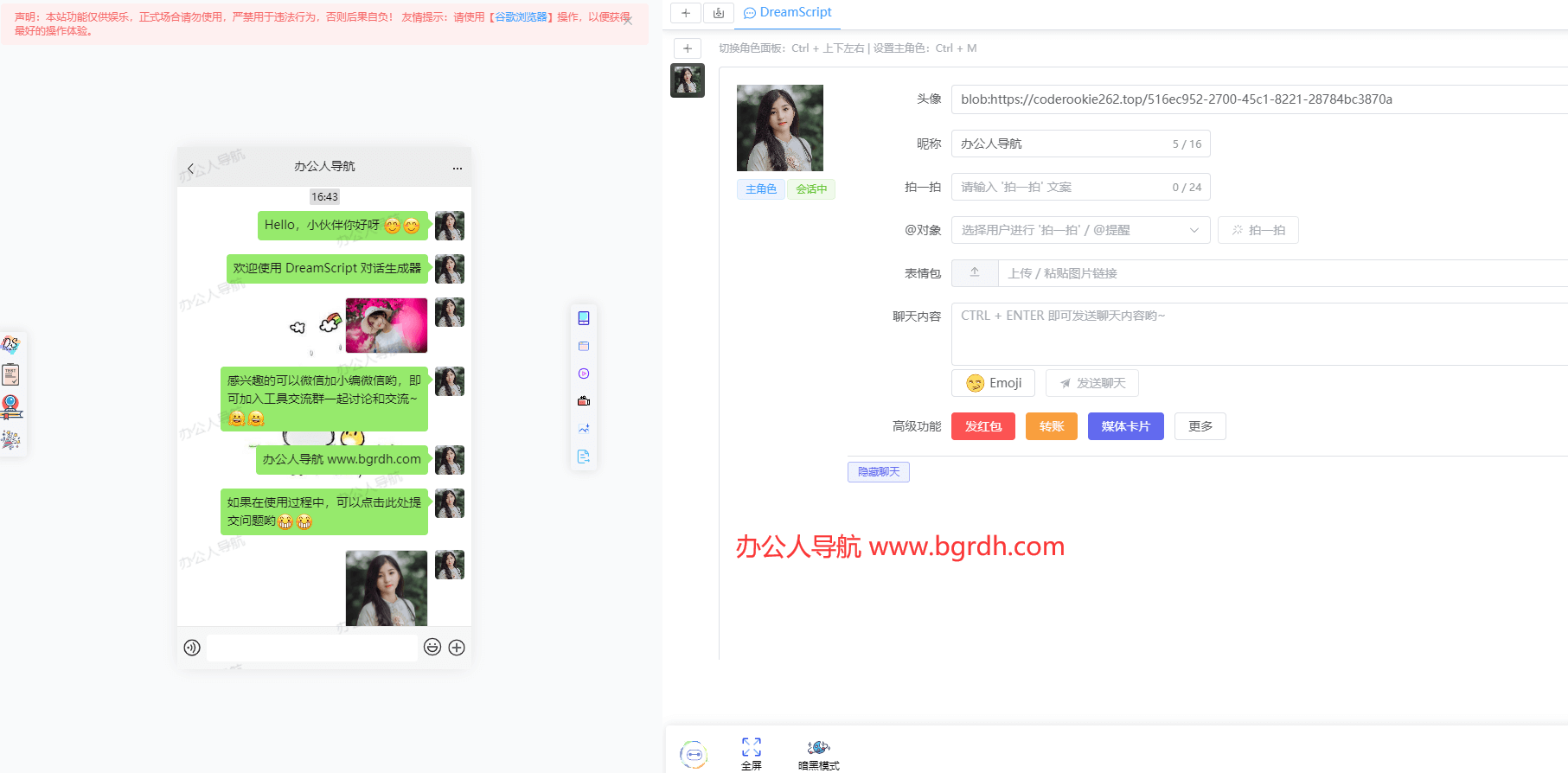1568x773 pixels.
Task: Click the '如果在使用过程中' chat bubble
Action: [x=324, y=512]
